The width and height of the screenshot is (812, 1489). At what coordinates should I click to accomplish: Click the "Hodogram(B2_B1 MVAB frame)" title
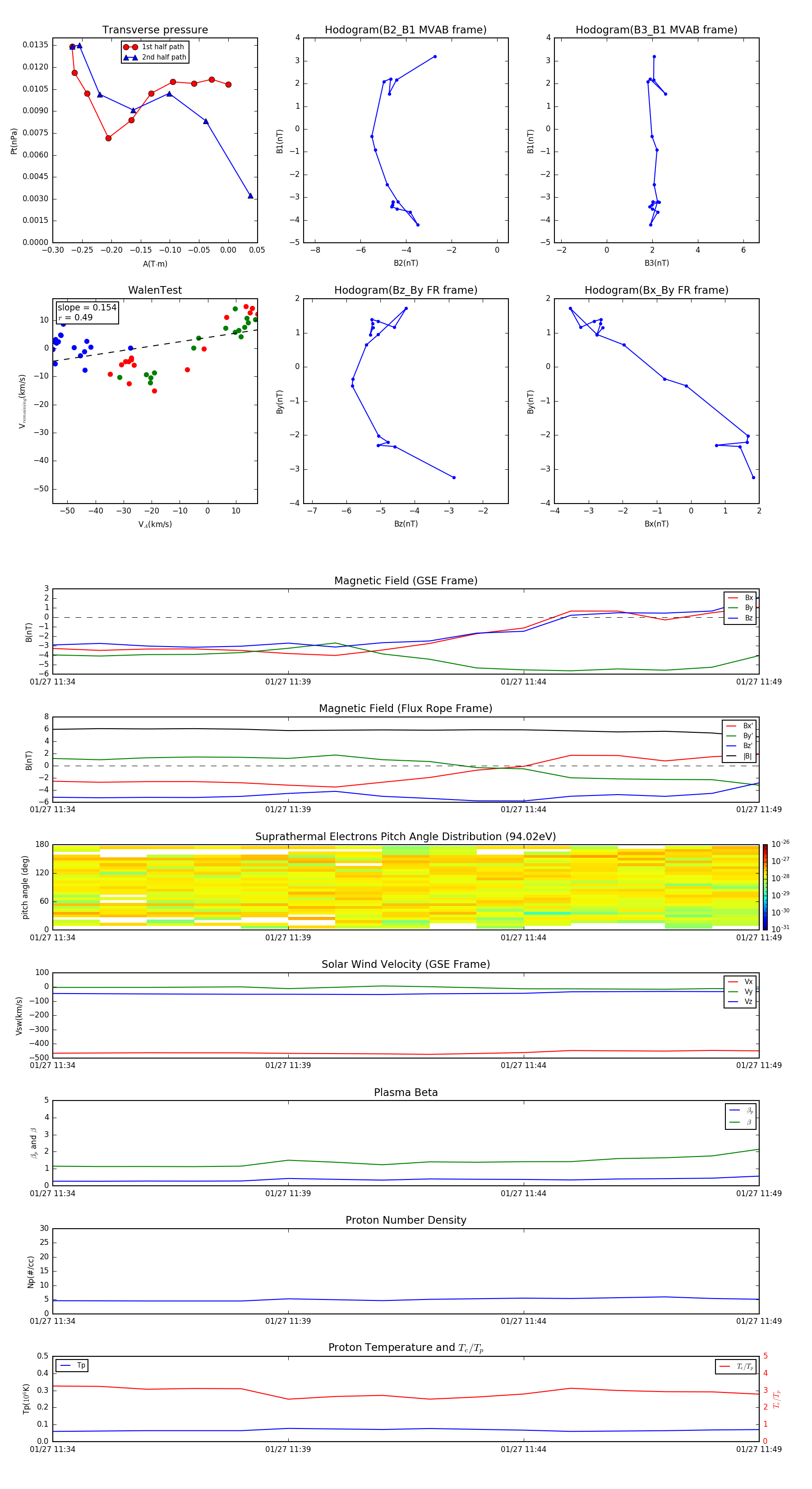pyautogui.click(x=406, y=29)
